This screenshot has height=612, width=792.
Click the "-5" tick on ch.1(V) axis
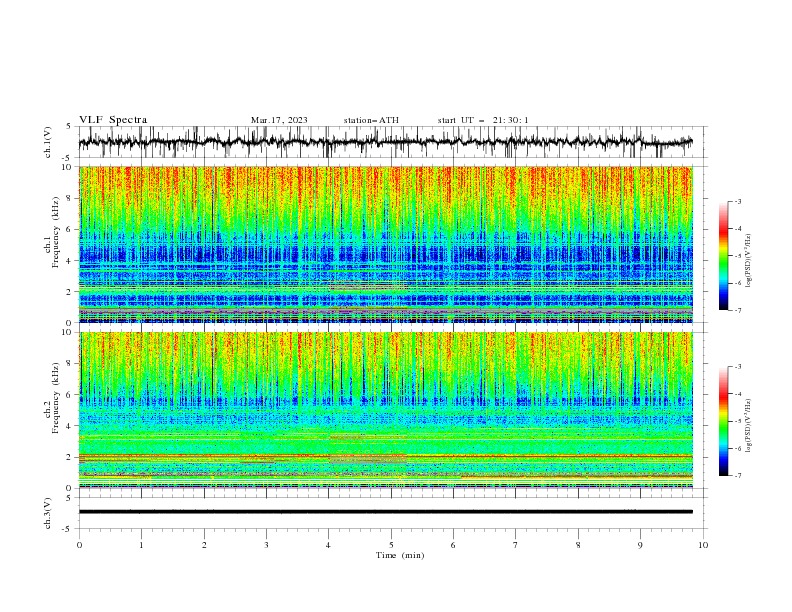pyautogui.click(x=67, y=158)
